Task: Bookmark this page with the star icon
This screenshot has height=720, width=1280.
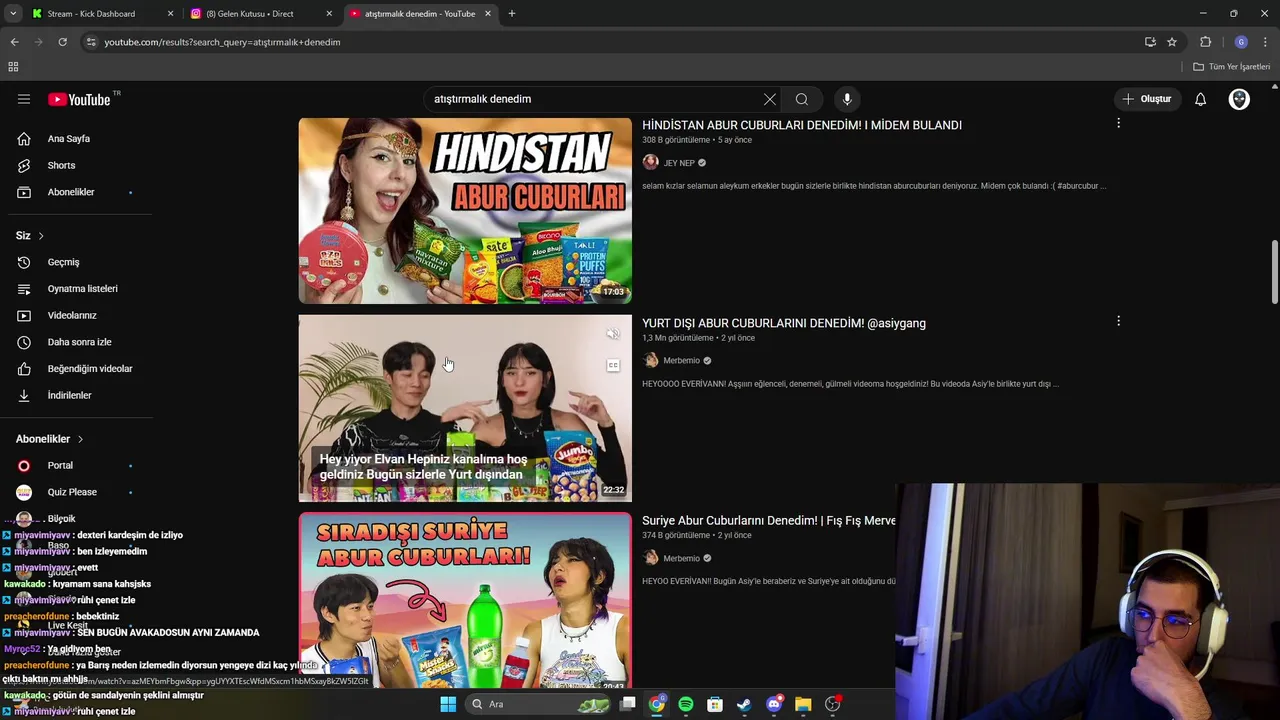Action: click(1172, 42)
